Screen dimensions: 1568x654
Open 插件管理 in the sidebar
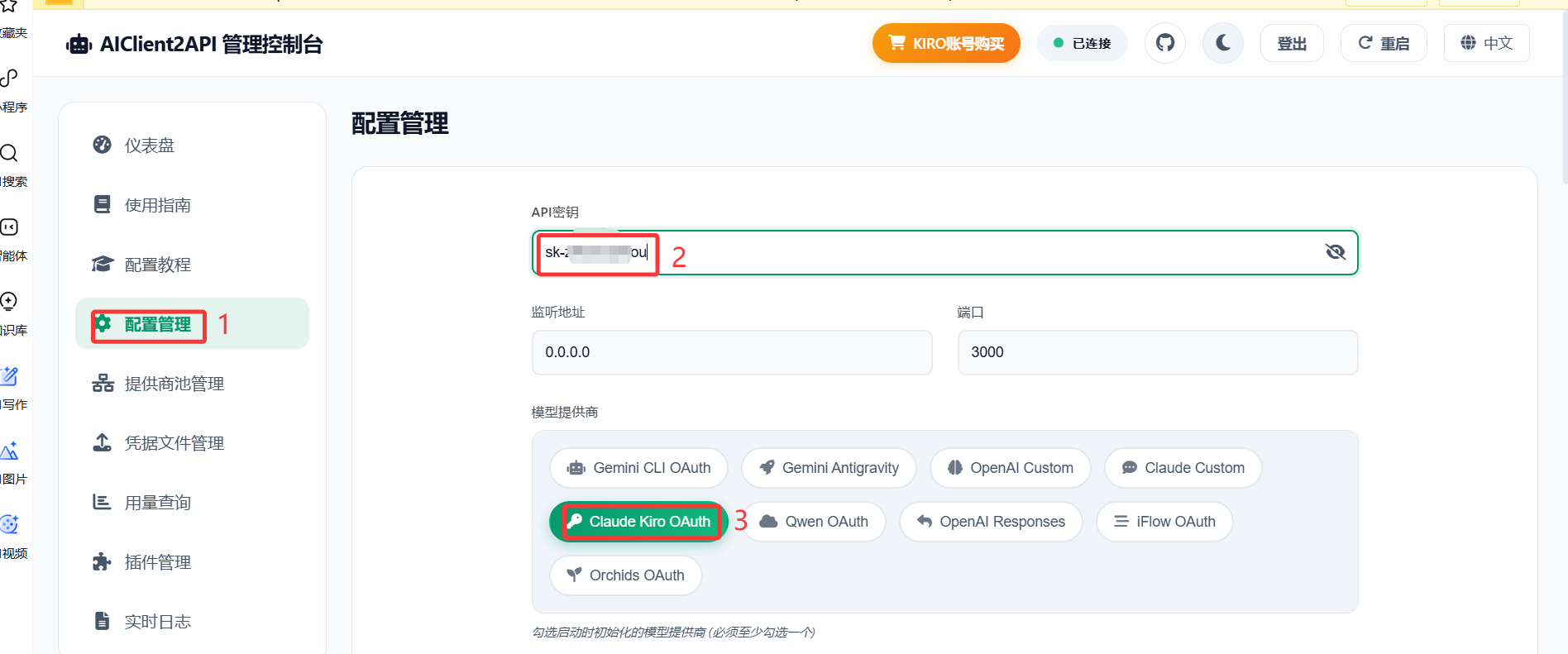point(192,562)
